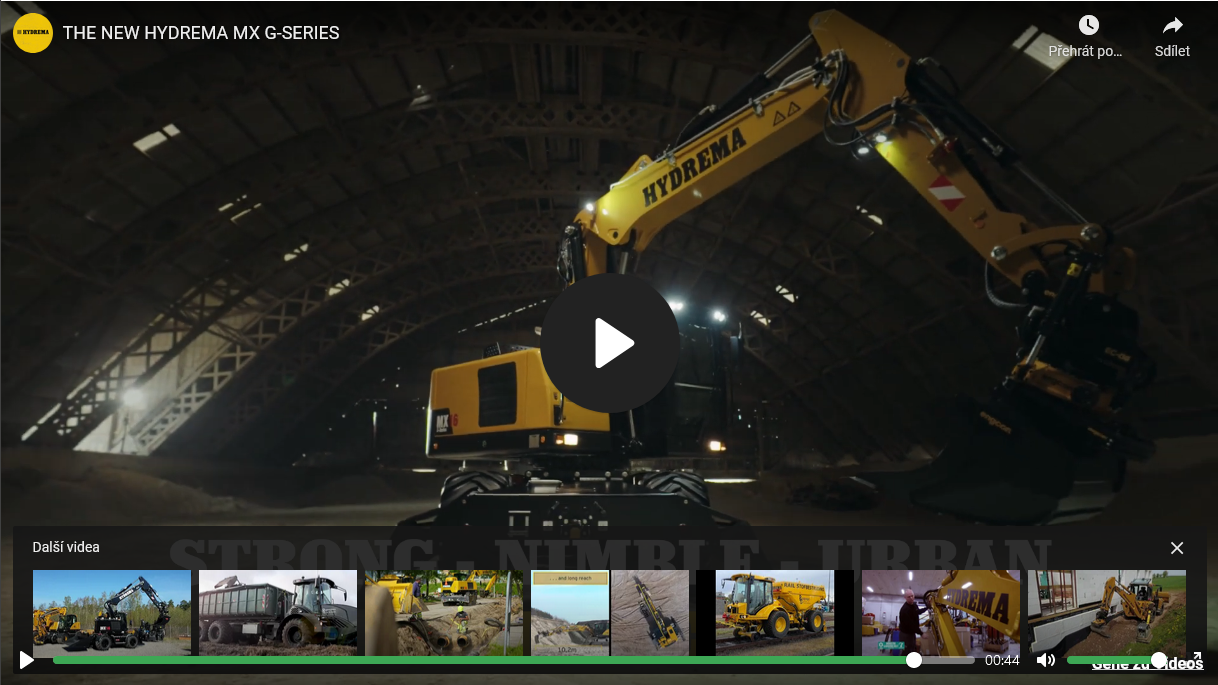
Task: Open the suggested video labeled 'and long reach'
Action: pyautogui.click(x=610, y=613)
